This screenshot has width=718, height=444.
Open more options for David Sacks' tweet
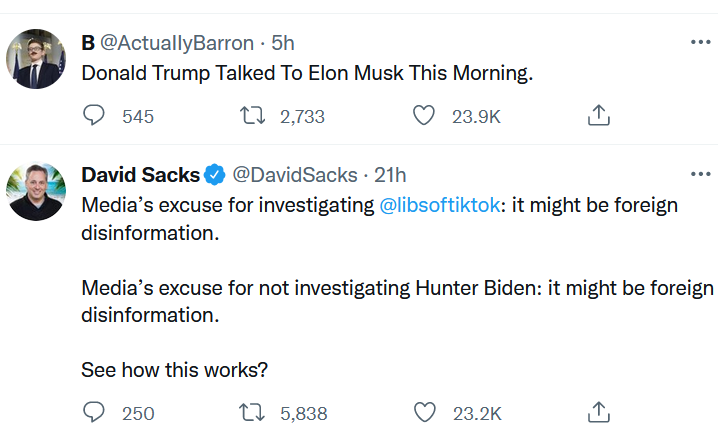point(701,174)
